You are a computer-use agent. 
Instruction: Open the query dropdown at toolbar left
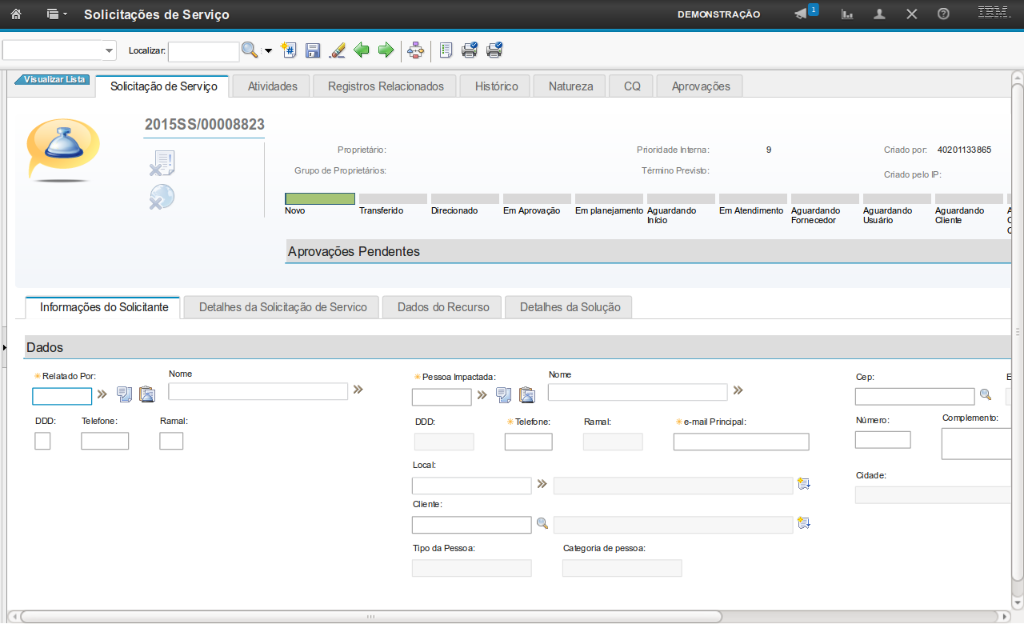109,51
